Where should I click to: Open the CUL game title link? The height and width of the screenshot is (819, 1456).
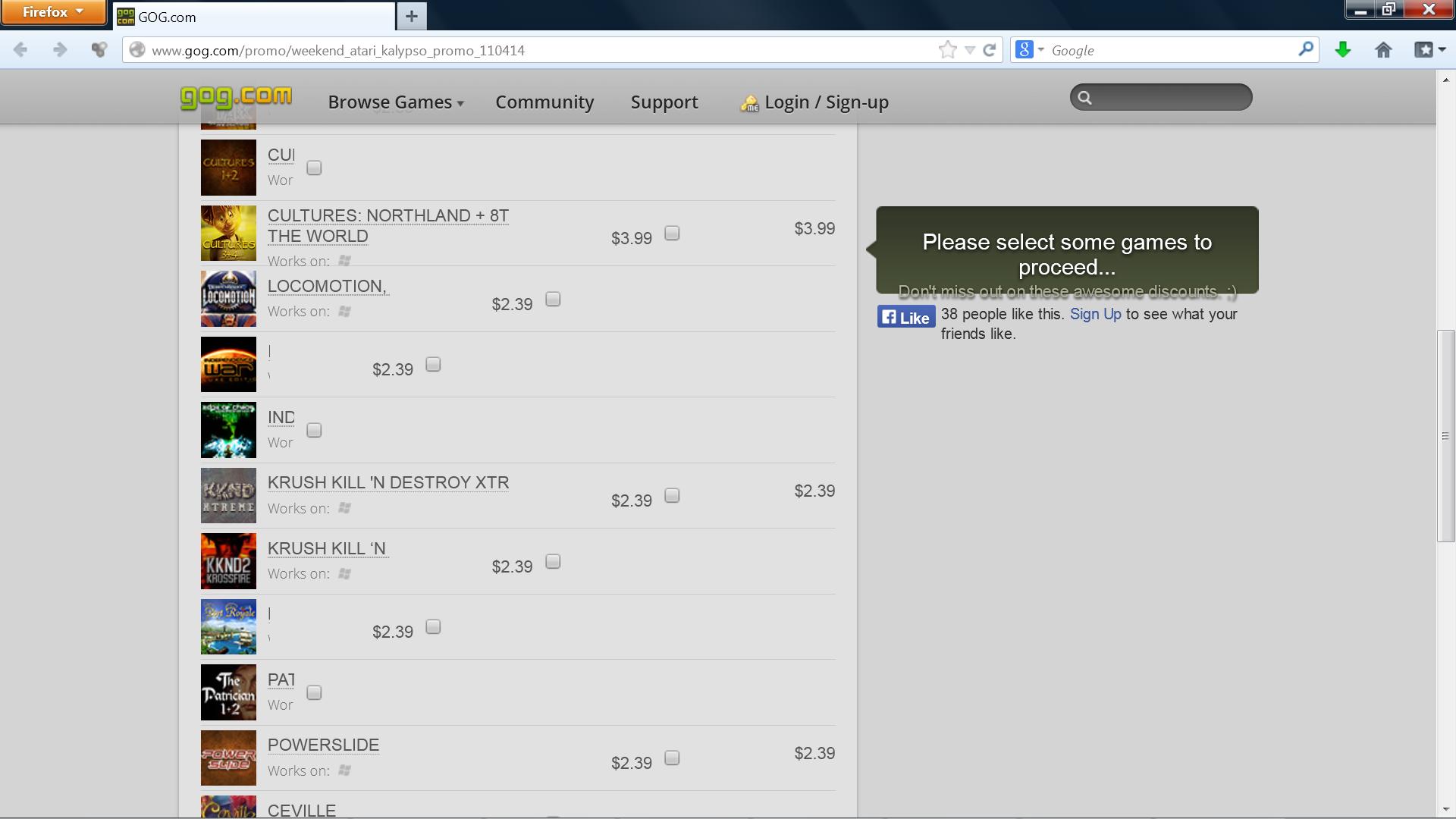pos(281,155)
